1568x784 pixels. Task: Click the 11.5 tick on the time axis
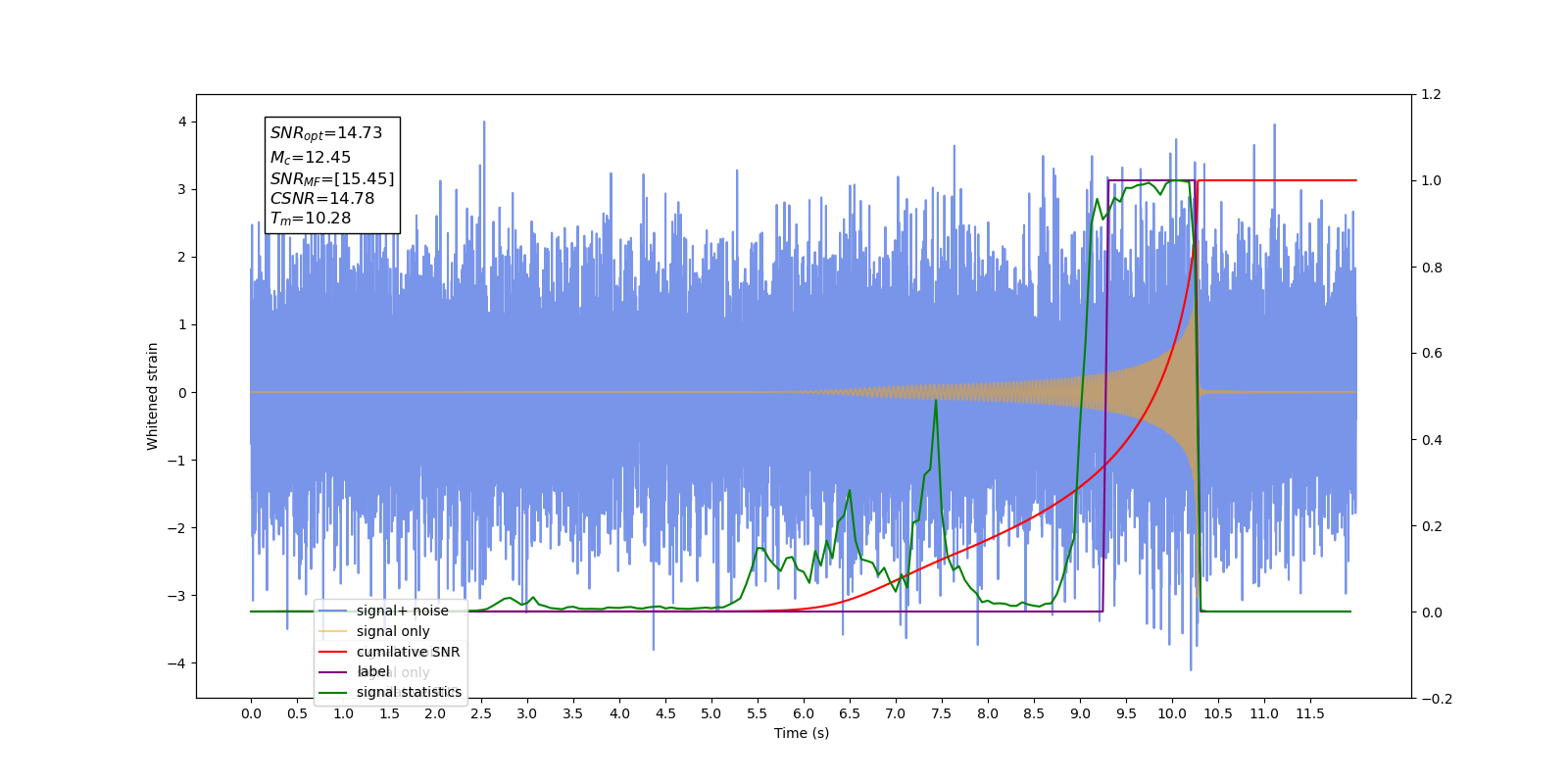coord(1310,713)
